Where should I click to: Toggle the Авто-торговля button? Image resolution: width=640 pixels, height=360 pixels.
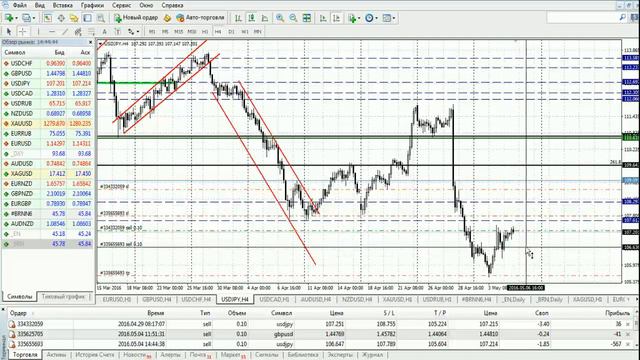tap(200, 18)
